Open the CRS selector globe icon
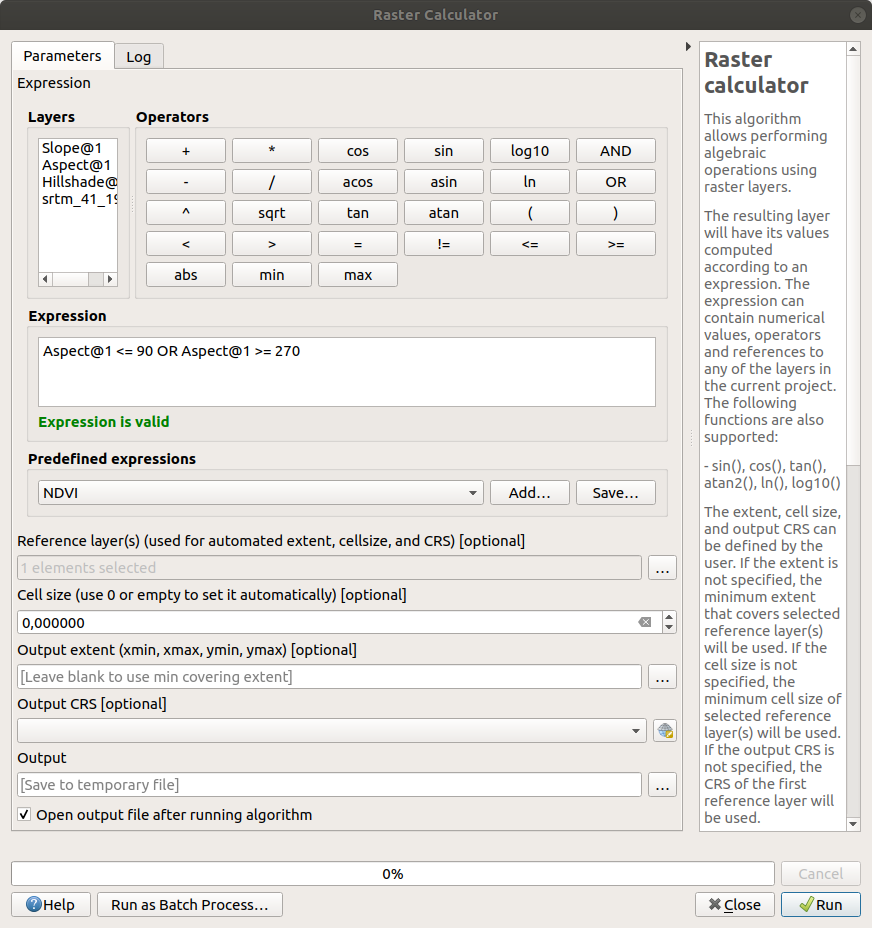The width and height of the screenshot is (872, 928). click(664, 730)
